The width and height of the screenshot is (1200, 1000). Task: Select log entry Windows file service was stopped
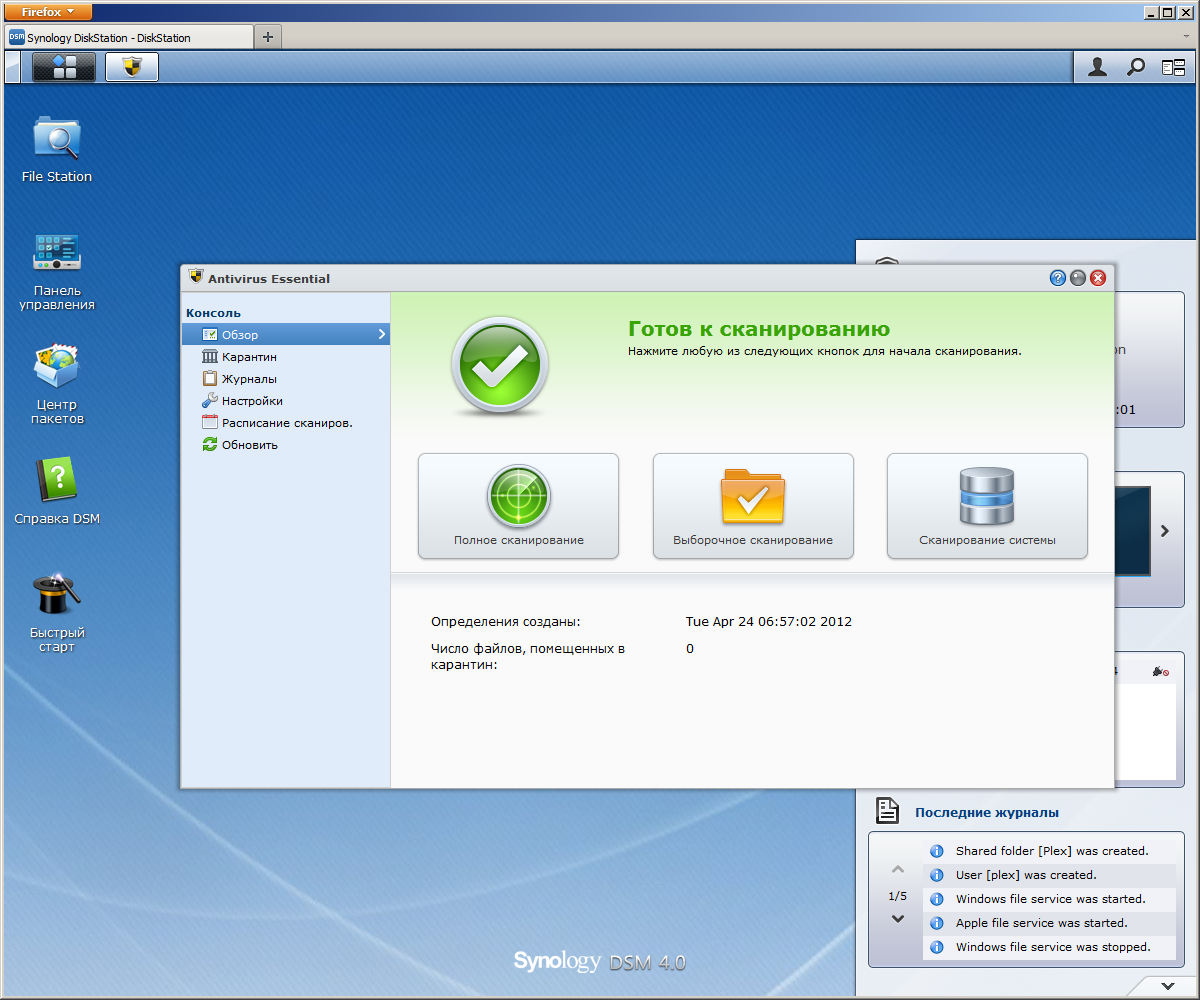(x=1049, y=947)
